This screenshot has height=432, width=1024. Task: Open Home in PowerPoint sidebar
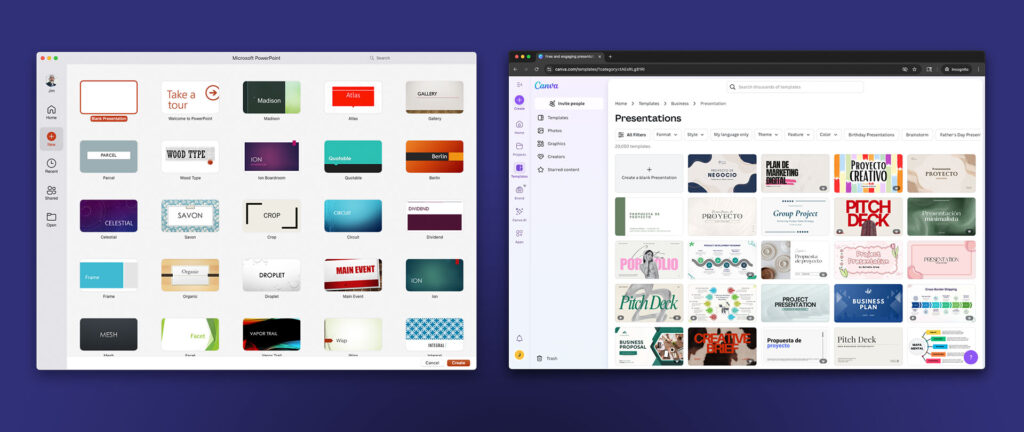[x=51, y=112]
